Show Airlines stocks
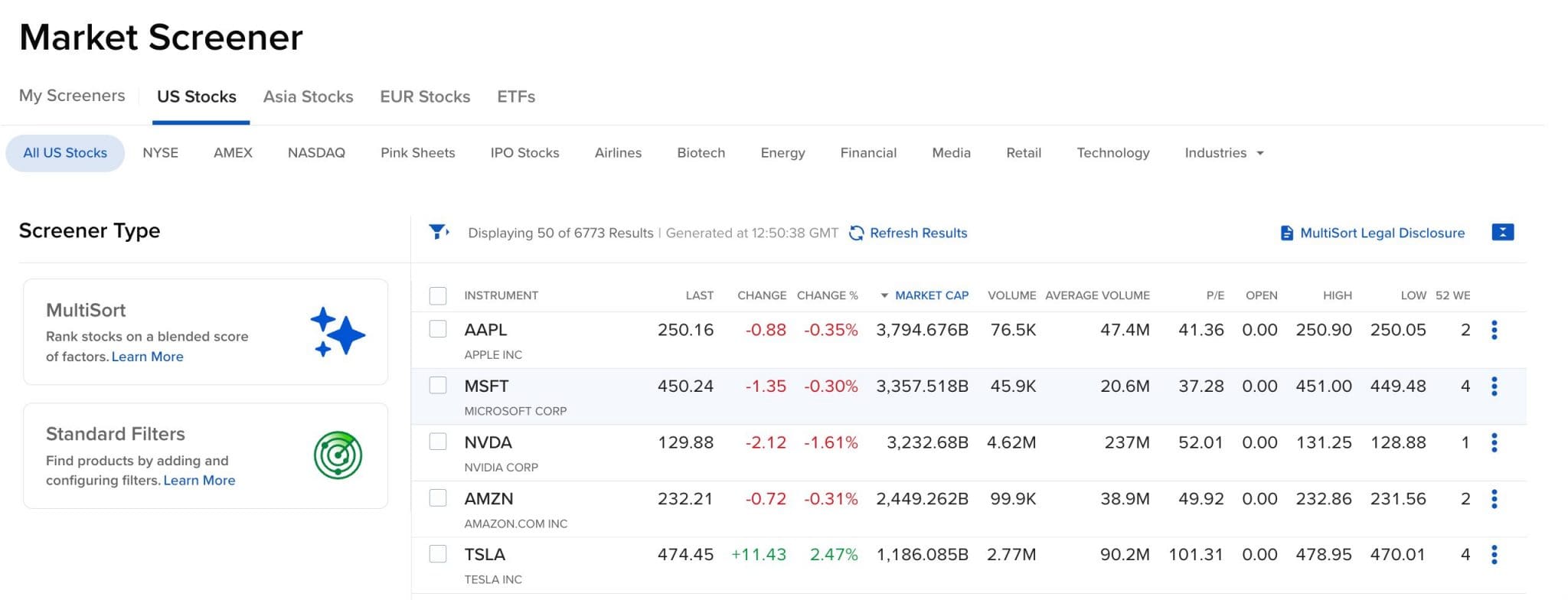 [618, 153]
